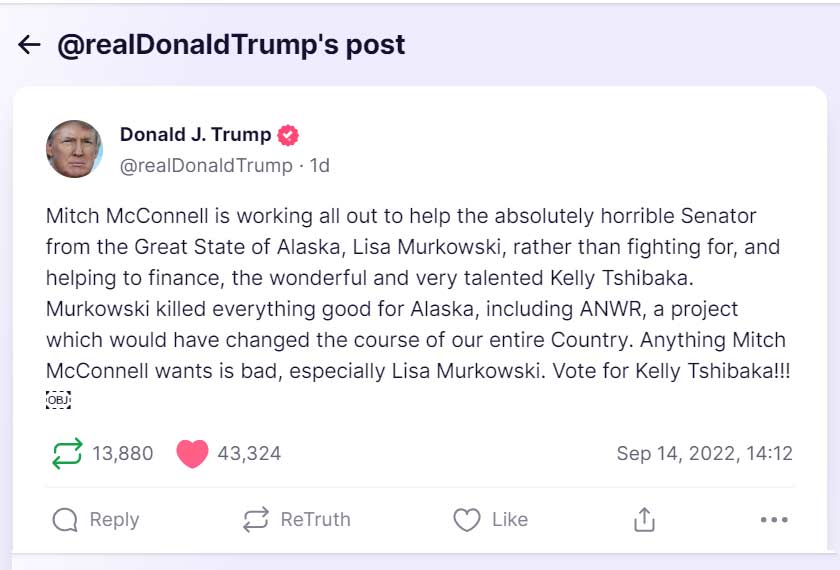Click the Reply speech bubble icon
This screenshot has width=840, height=570.
tap(65, 519)
